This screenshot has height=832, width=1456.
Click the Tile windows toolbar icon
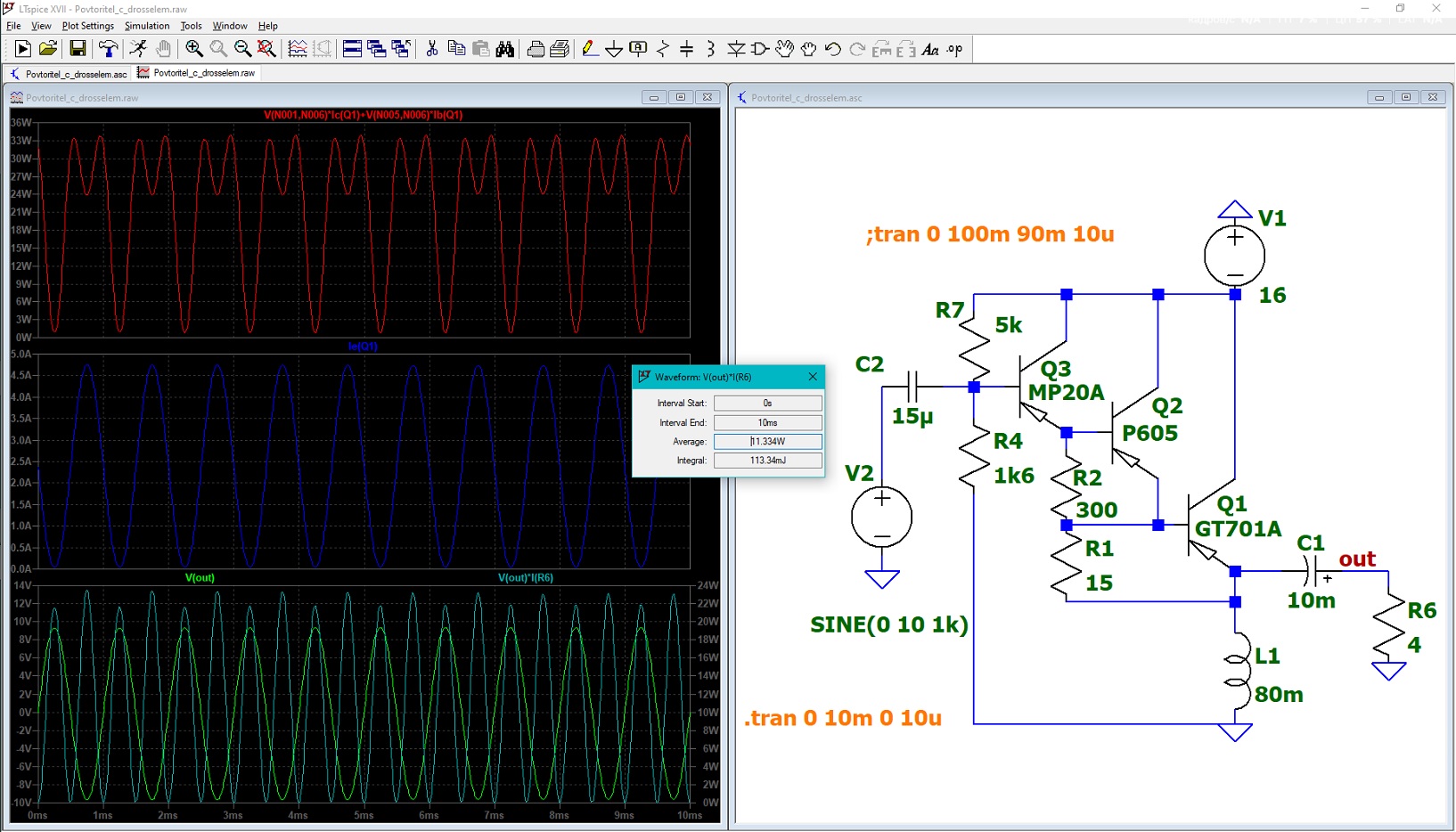(352, 49)
